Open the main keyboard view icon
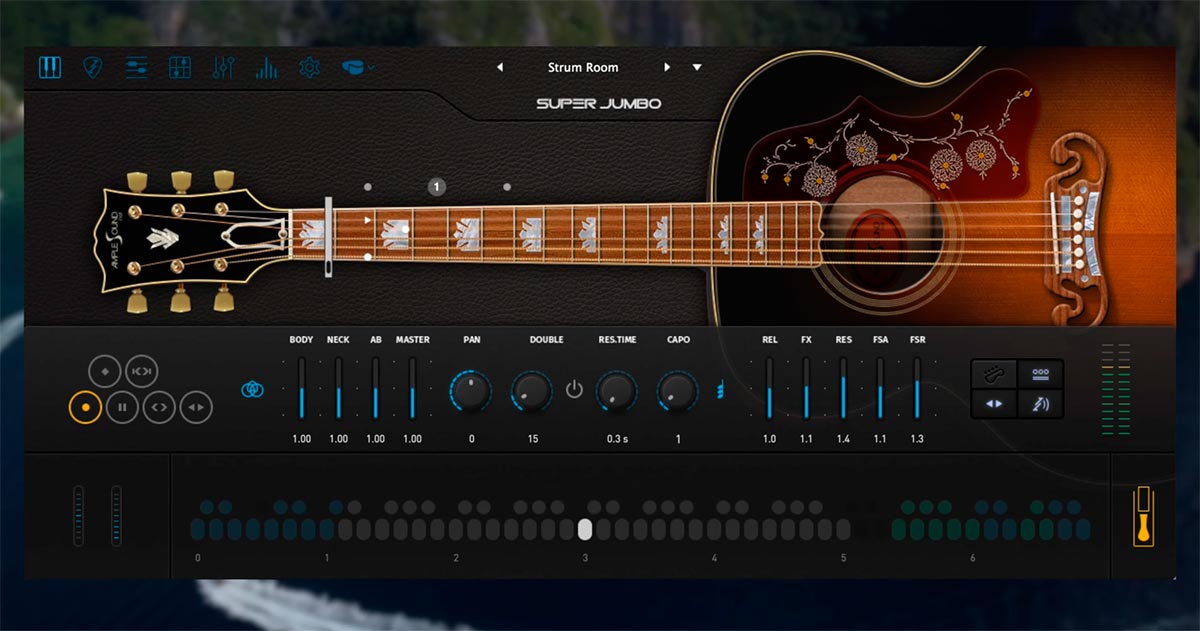Screen dimensions: 1200x631 50,68
